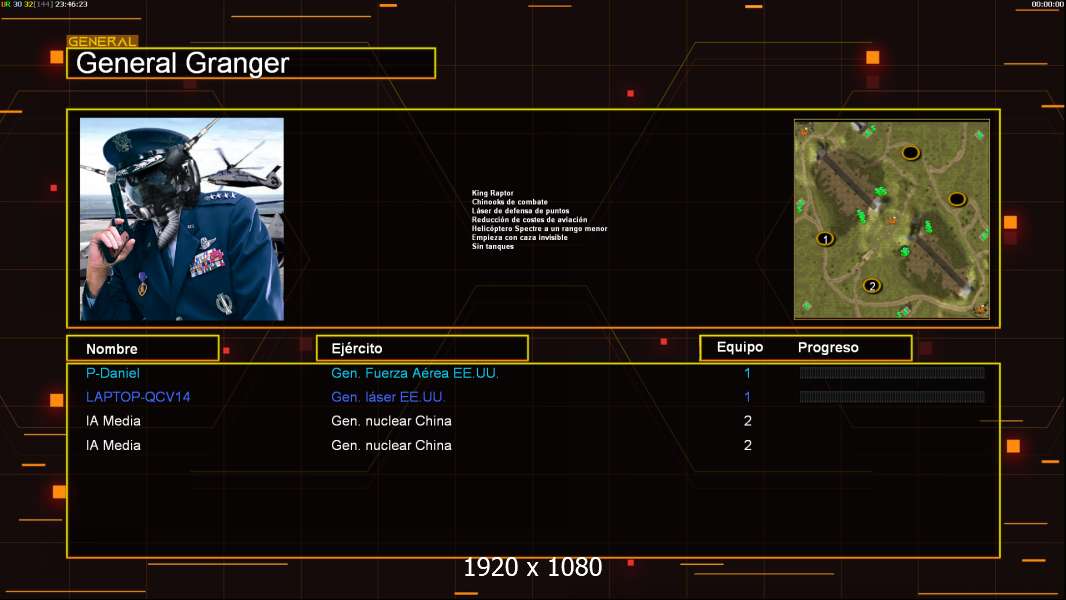Select player name P-Daniel
Viewport: 1066px width, 600px height.
(x=113, y=373)
